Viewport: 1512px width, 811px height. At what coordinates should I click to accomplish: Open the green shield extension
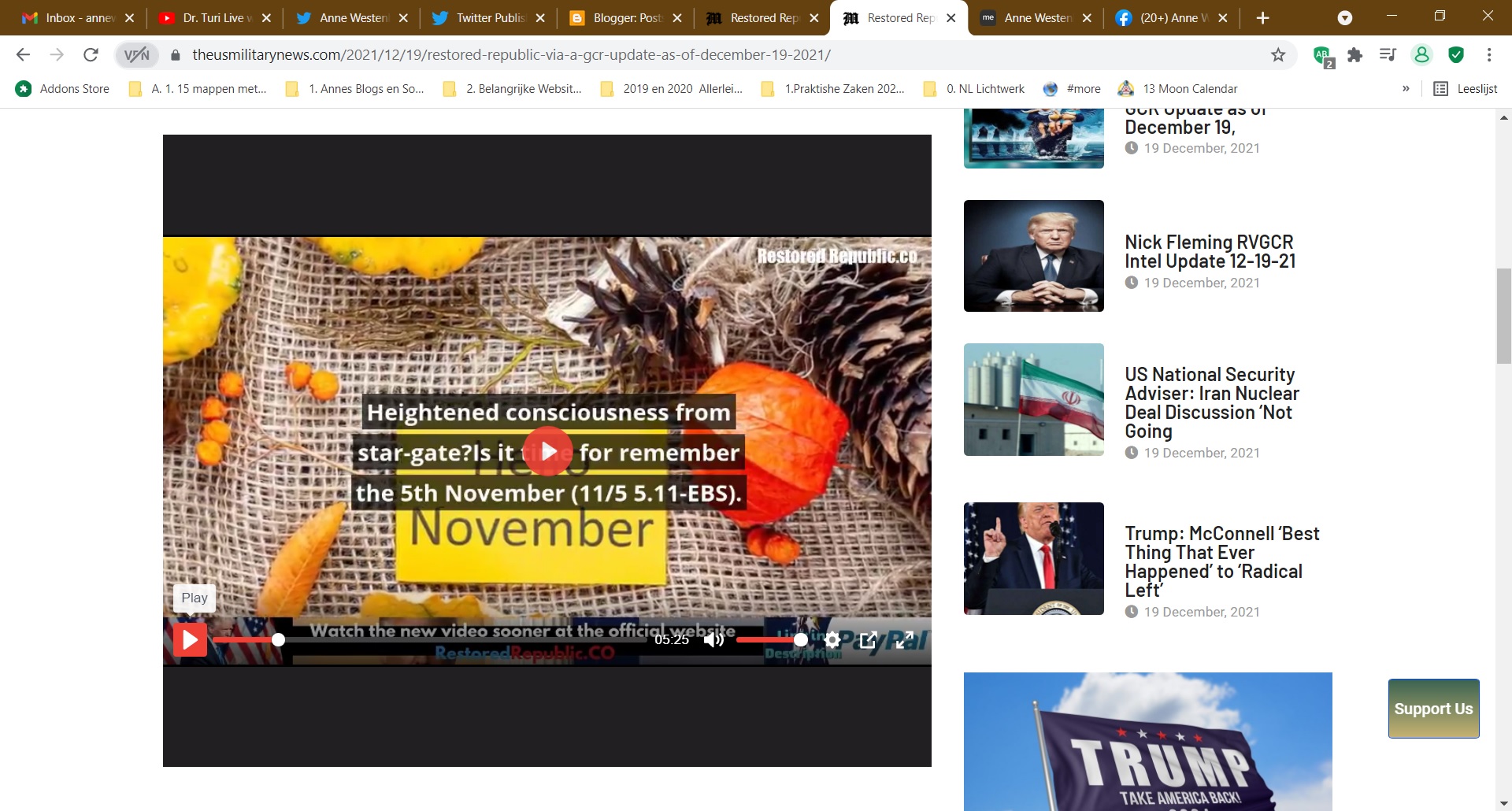(x=1456, y=55)
